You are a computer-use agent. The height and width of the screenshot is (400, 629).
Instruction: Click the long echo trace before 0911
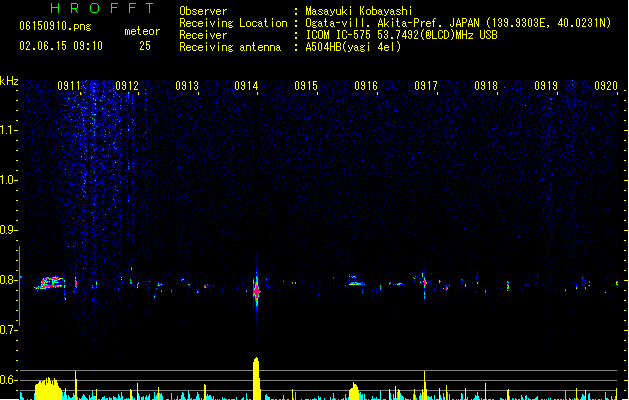(50, 283)
